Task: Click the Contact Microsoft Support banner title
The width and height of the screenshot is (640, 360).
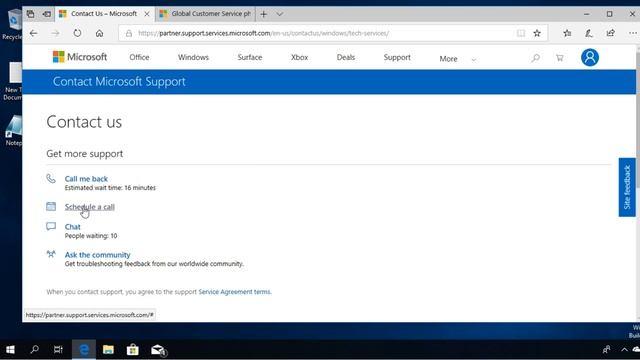Action: click(x=119, y=81)
